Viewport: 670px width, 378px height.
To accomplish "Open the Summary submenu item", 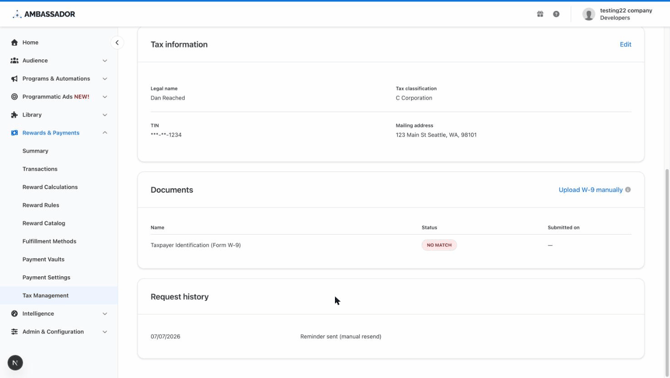I will pyautogui.click(x=35, y=151).
